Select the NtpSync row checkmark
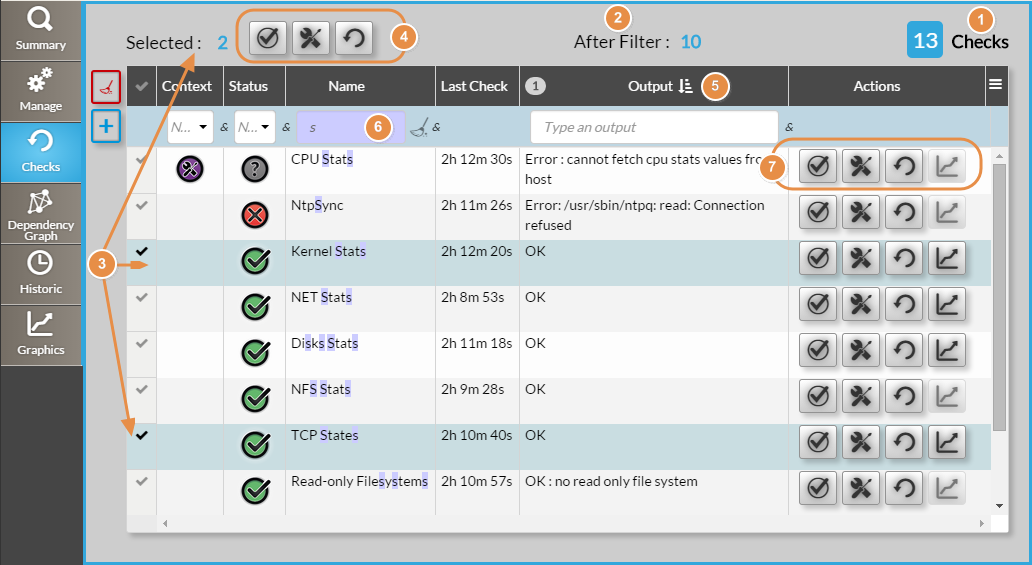Viewport: 1032px width, 565px height. (x=142, y=205)
